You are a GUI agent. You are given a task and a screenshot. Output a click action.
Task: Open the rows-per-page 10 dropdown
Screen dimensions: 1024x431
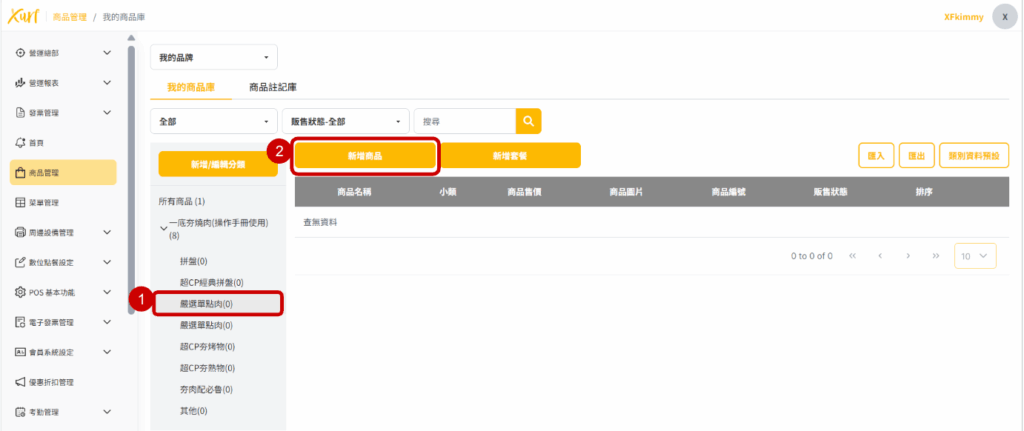pos(975,256)
